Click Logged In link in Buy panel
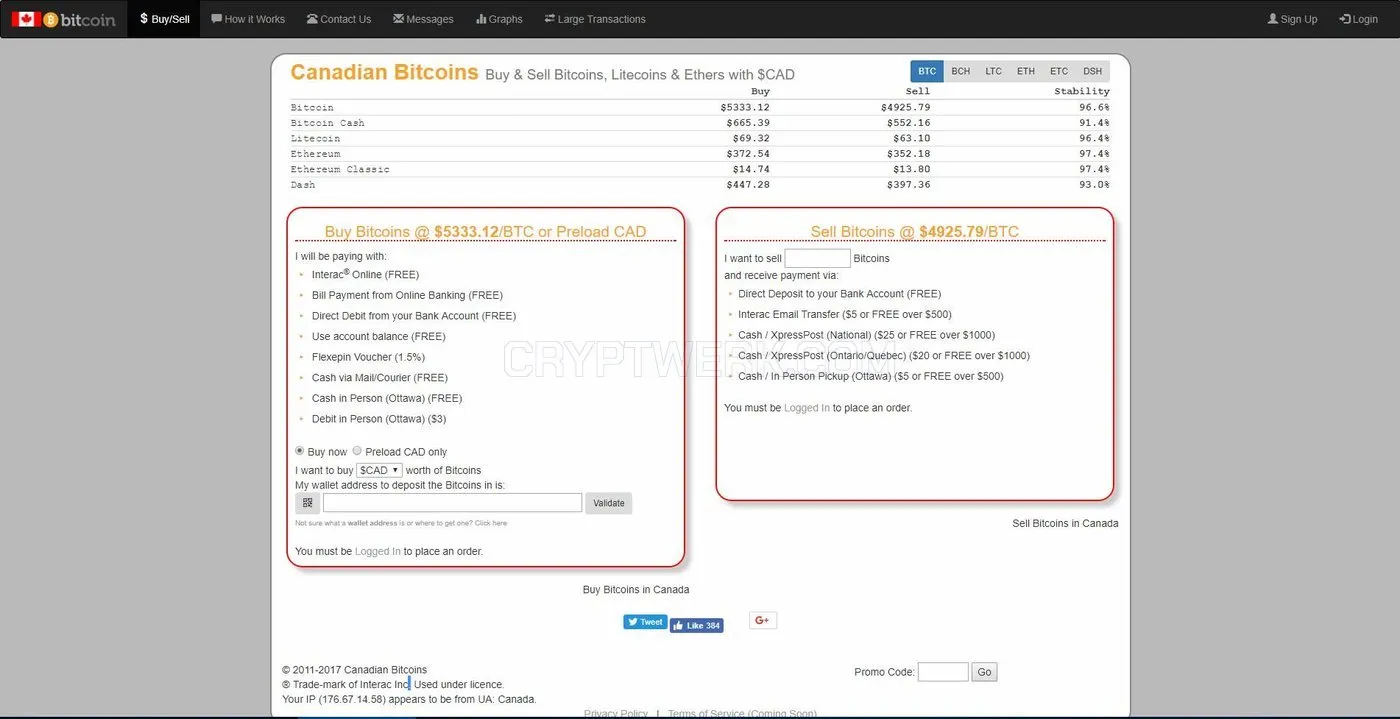Image resolution: width=1400 pixels, height=719 pixels. (x=378, y=551)
